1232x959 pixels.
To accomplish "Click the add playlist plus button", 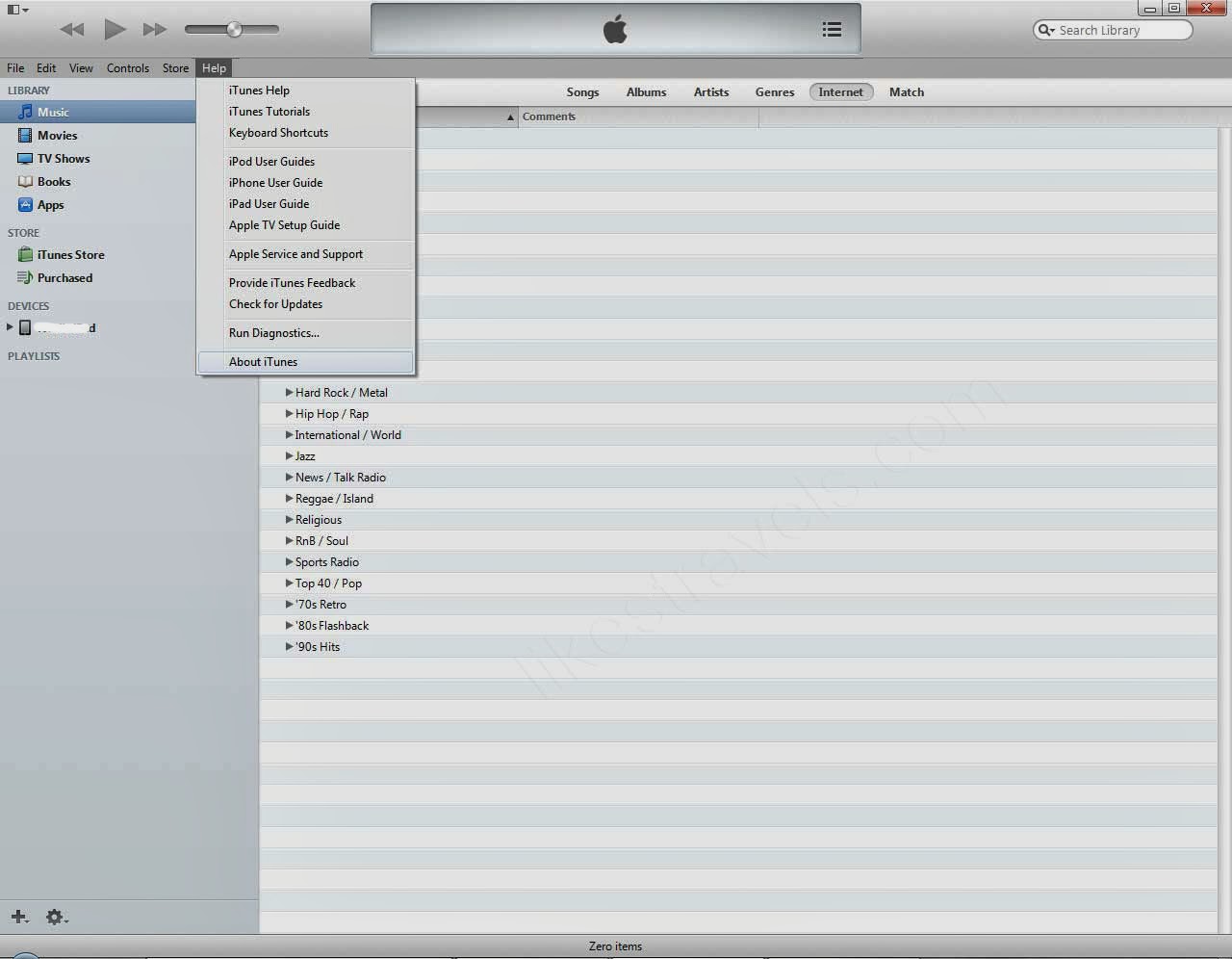I will click(19, 917).
